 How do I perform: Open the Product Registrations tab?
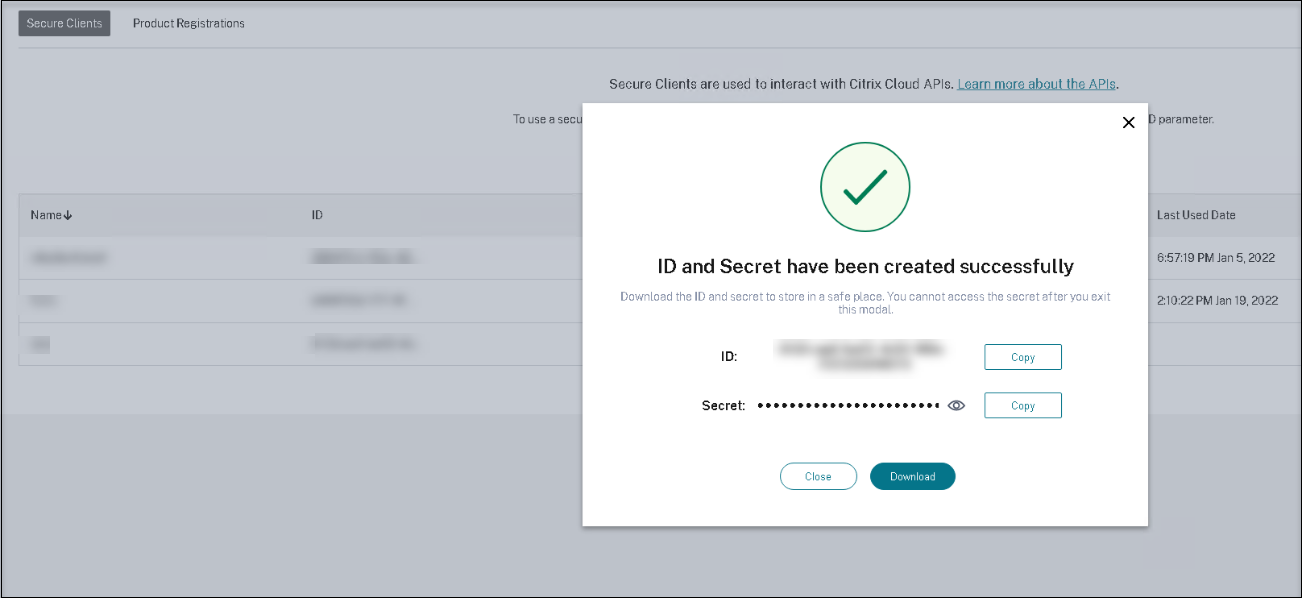(189, 23)
